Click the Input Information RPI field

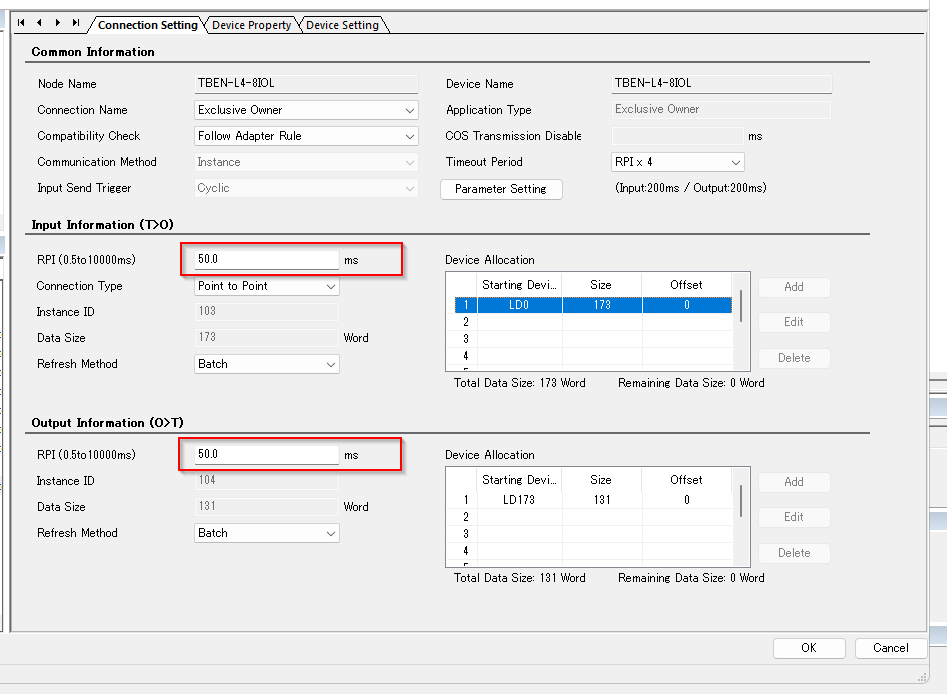[266, 259]
